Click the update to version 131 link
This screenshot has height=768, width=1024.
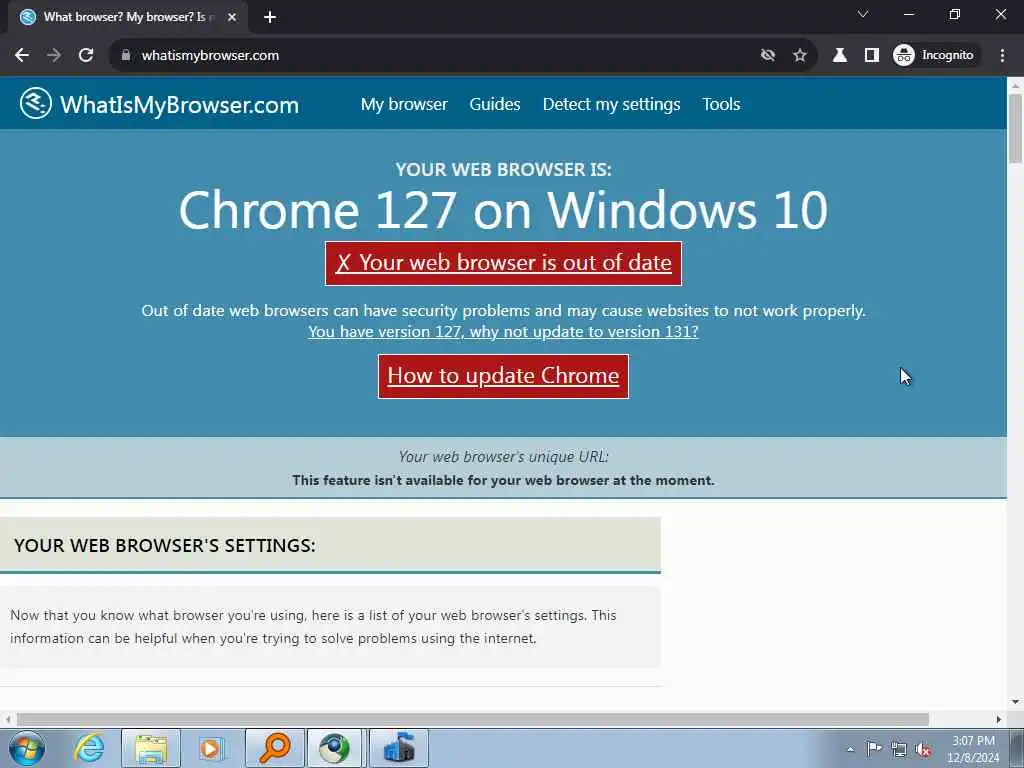(x=503, y=332)
